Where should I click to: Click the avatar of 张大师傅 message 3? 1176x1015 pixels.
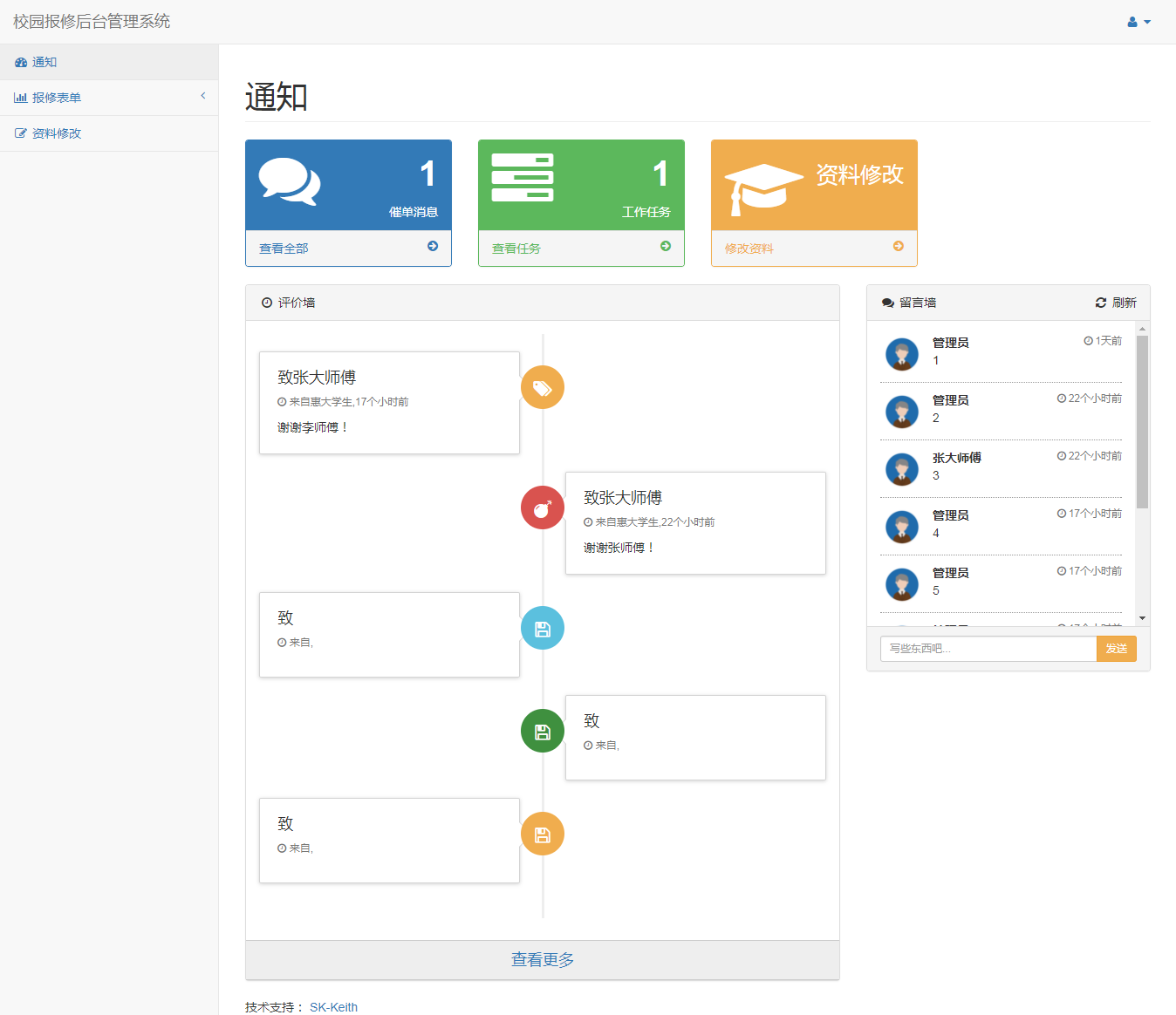coord(902,469)
